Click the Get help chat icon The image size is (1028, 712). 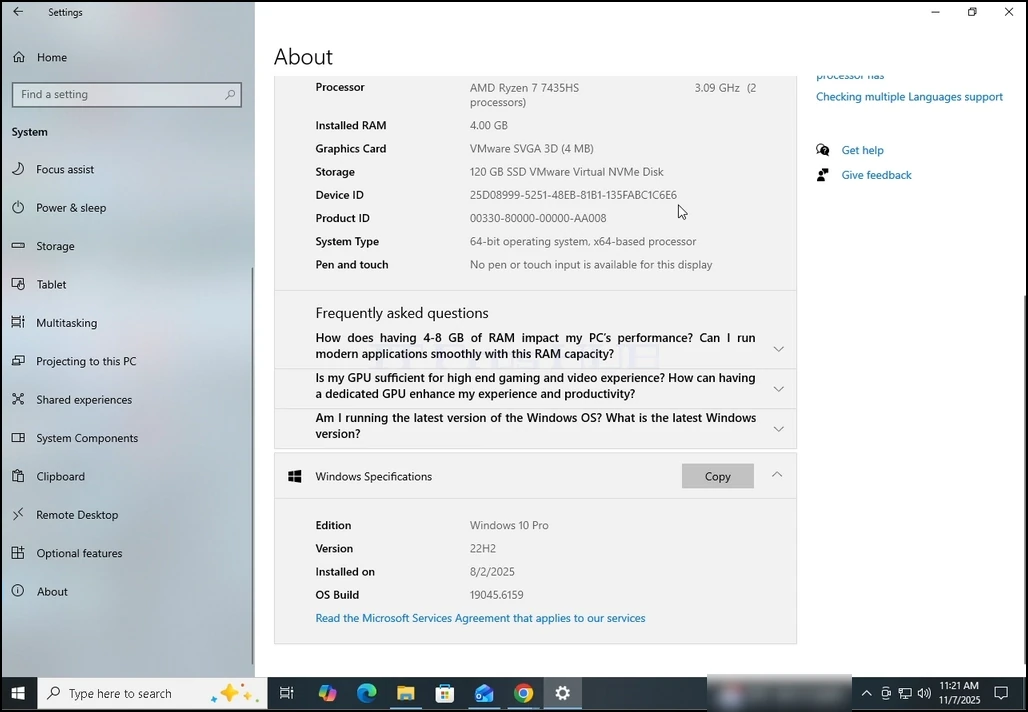pyautogui.click(x=822, y=150)
